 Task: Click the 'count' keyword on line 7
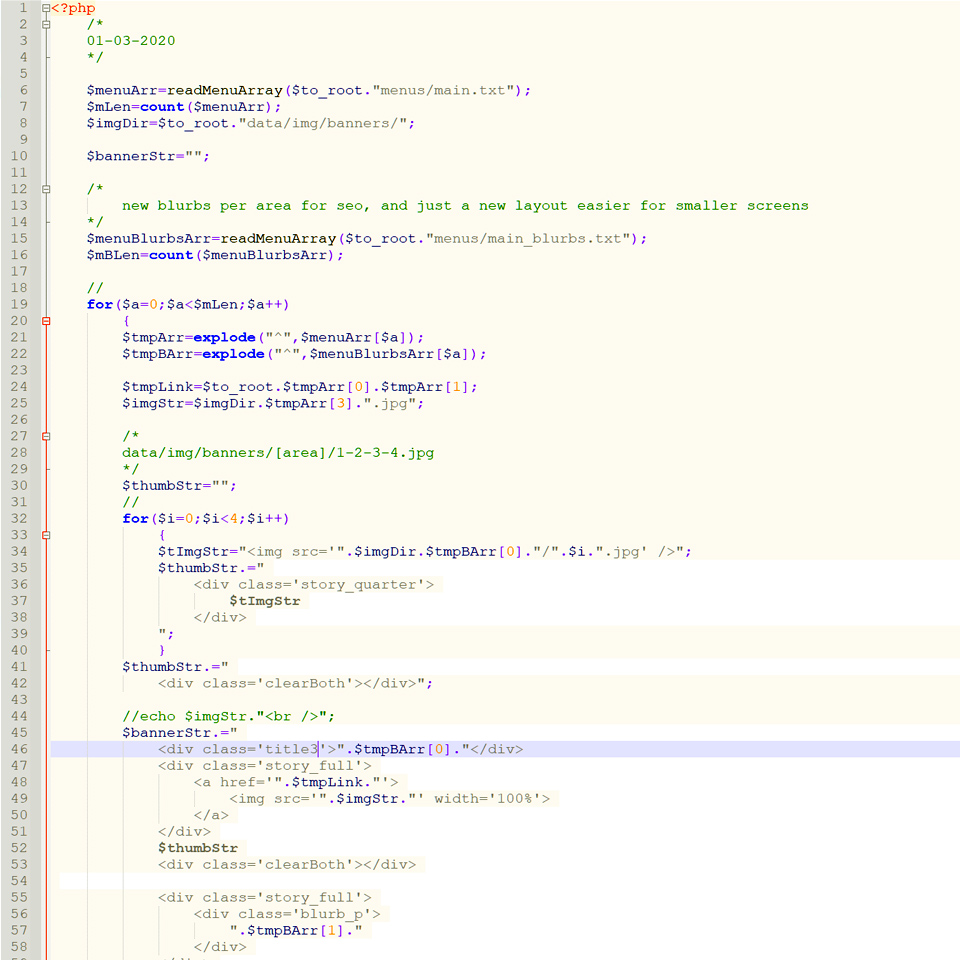tap(162, 107)
